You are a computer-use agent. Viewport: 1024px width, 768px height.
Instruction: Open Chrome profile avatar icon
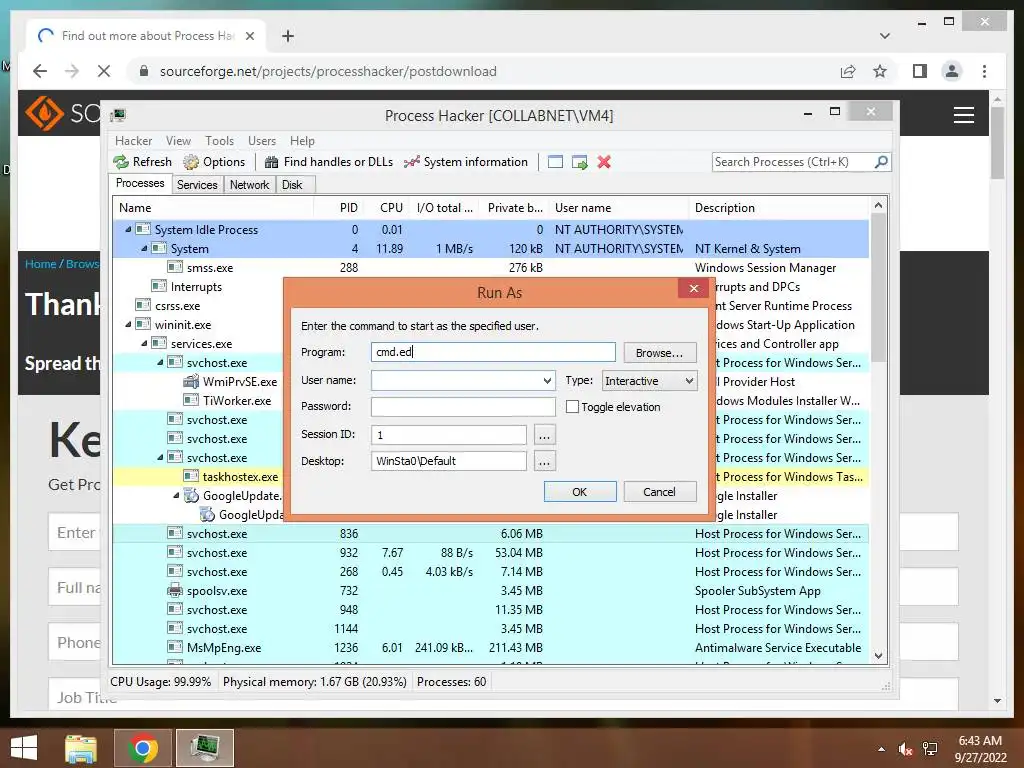click(952, 71)
